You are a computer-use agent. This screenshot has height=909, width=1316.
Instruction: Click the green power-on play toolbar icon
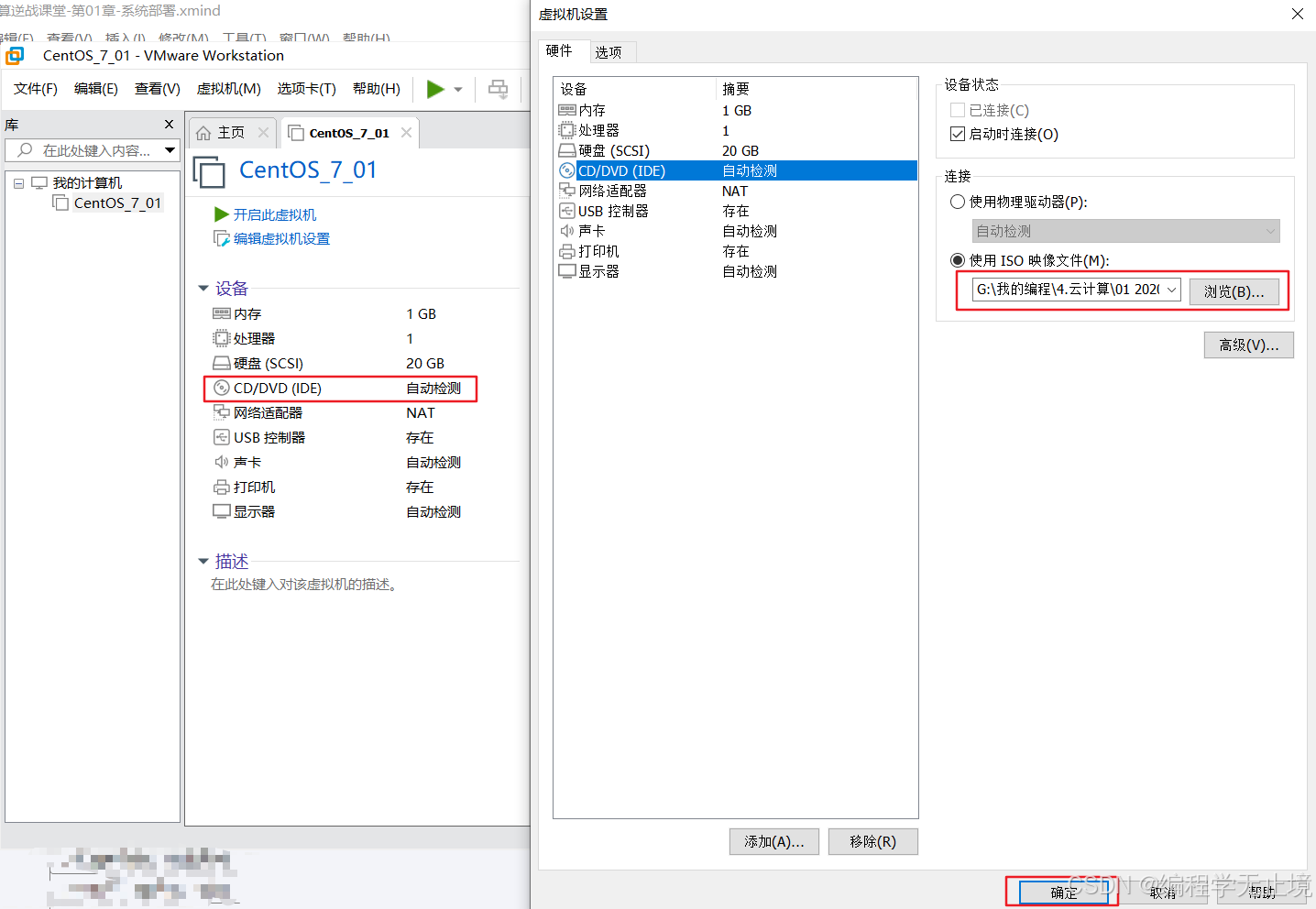(435, 89)
